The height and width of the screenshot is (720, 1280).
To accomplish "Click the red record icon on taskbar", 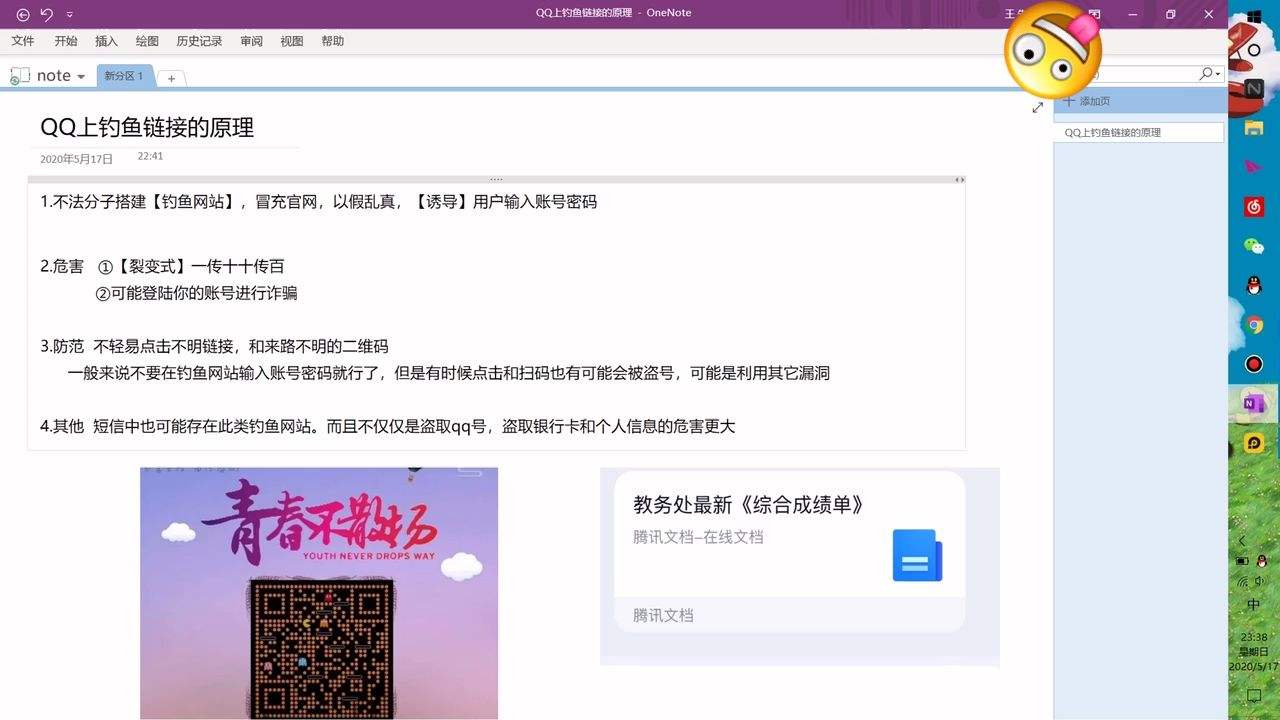I will [x=1254, y=364].
